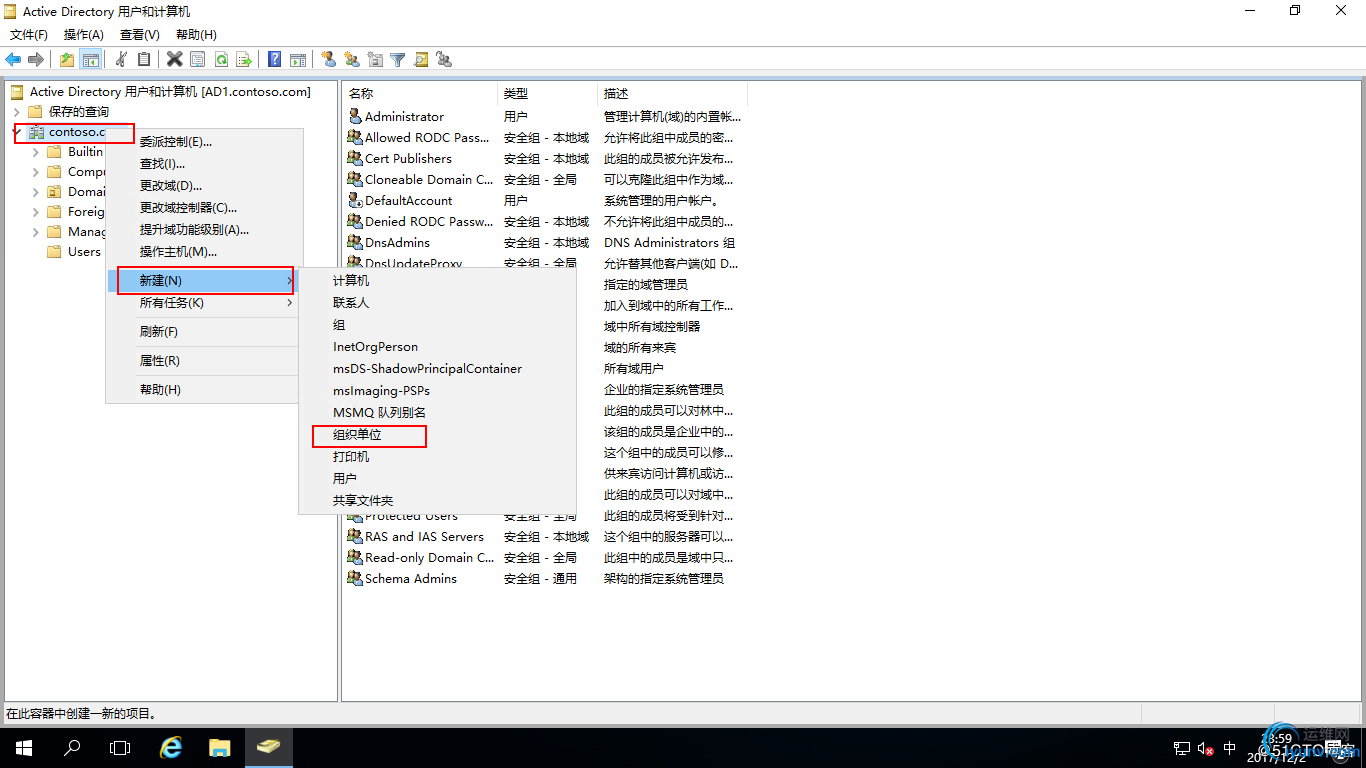The image size is (1366, 768).
Task: Sort list by the 名称 column header
Action: click(420, 93)
